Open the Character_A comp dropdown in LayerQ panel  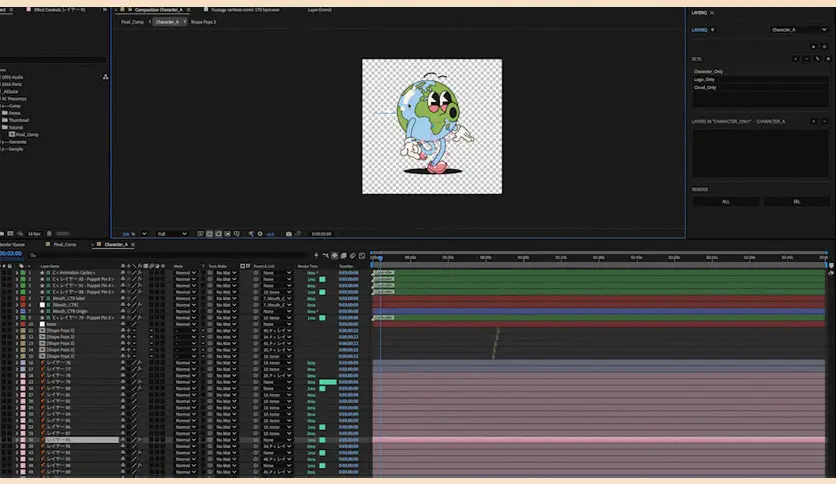click(x=798, y=30)
